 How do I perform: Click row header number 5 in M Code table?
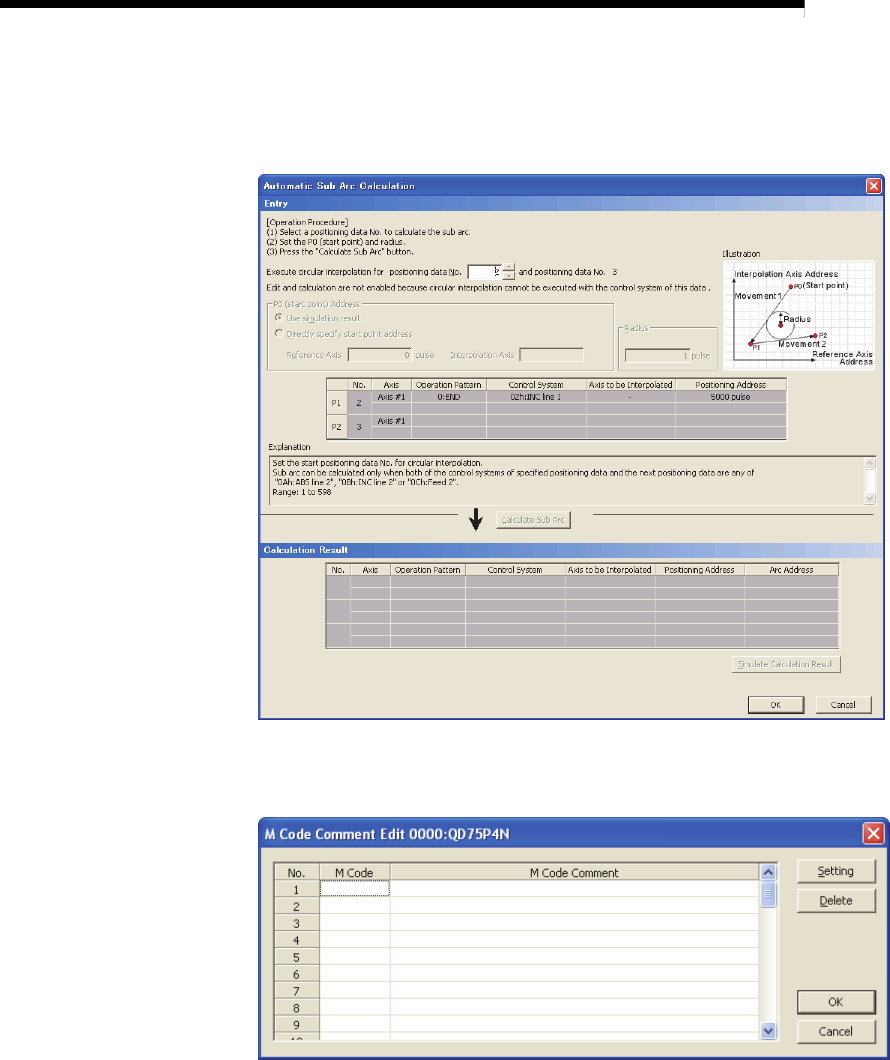point(296,957)
